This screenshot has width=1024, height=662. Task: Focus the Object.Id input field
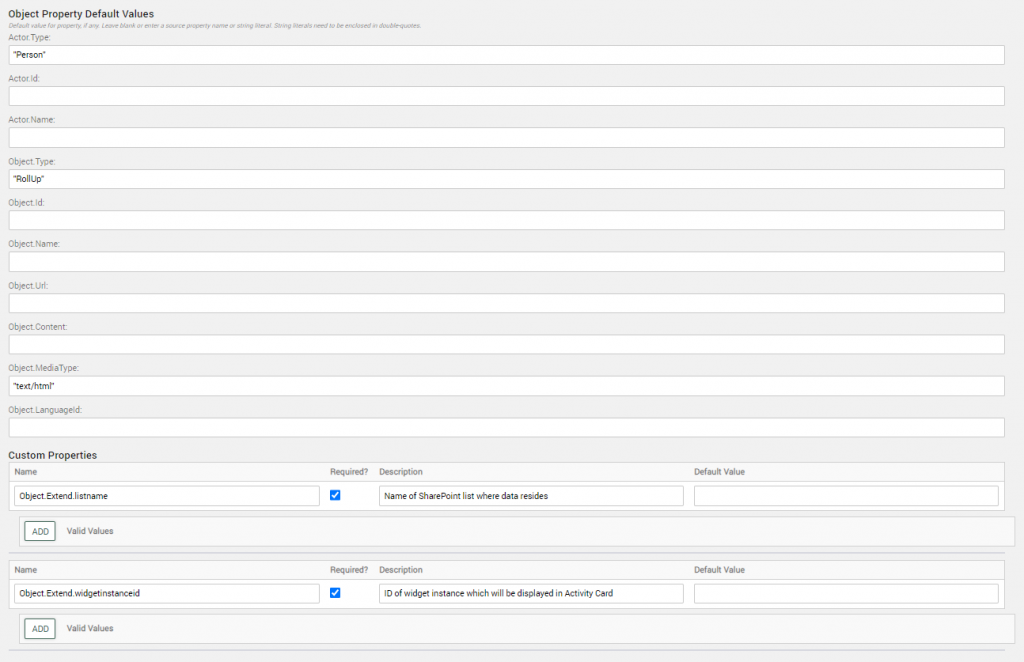[x=506, y=220]
